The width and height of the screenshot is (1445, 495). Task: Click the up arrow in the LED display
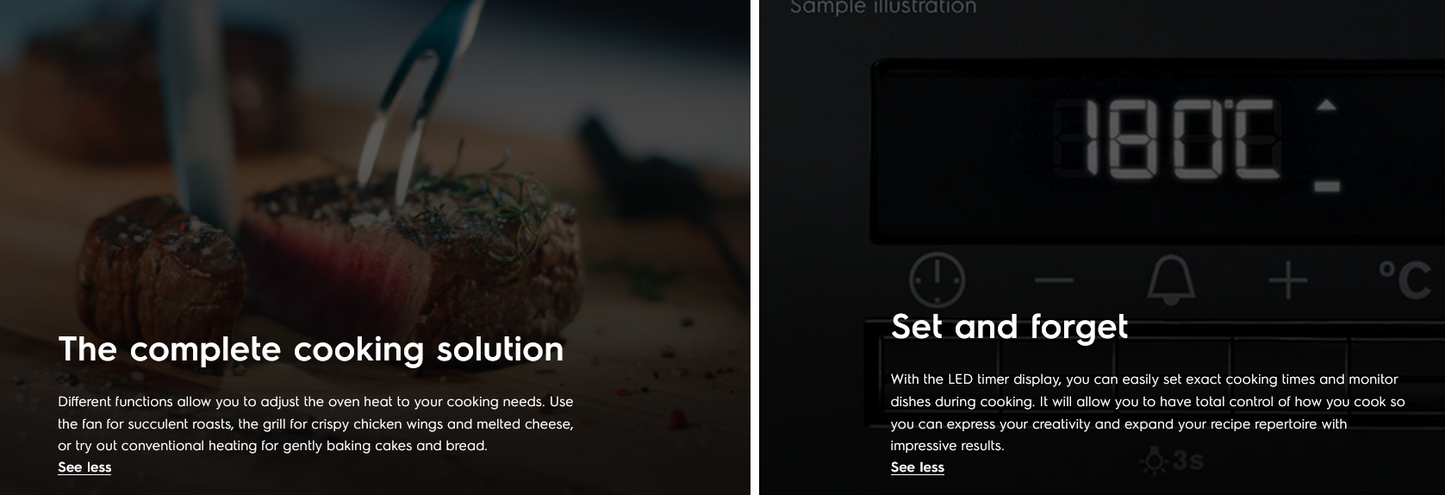[x=1326, y=107]
